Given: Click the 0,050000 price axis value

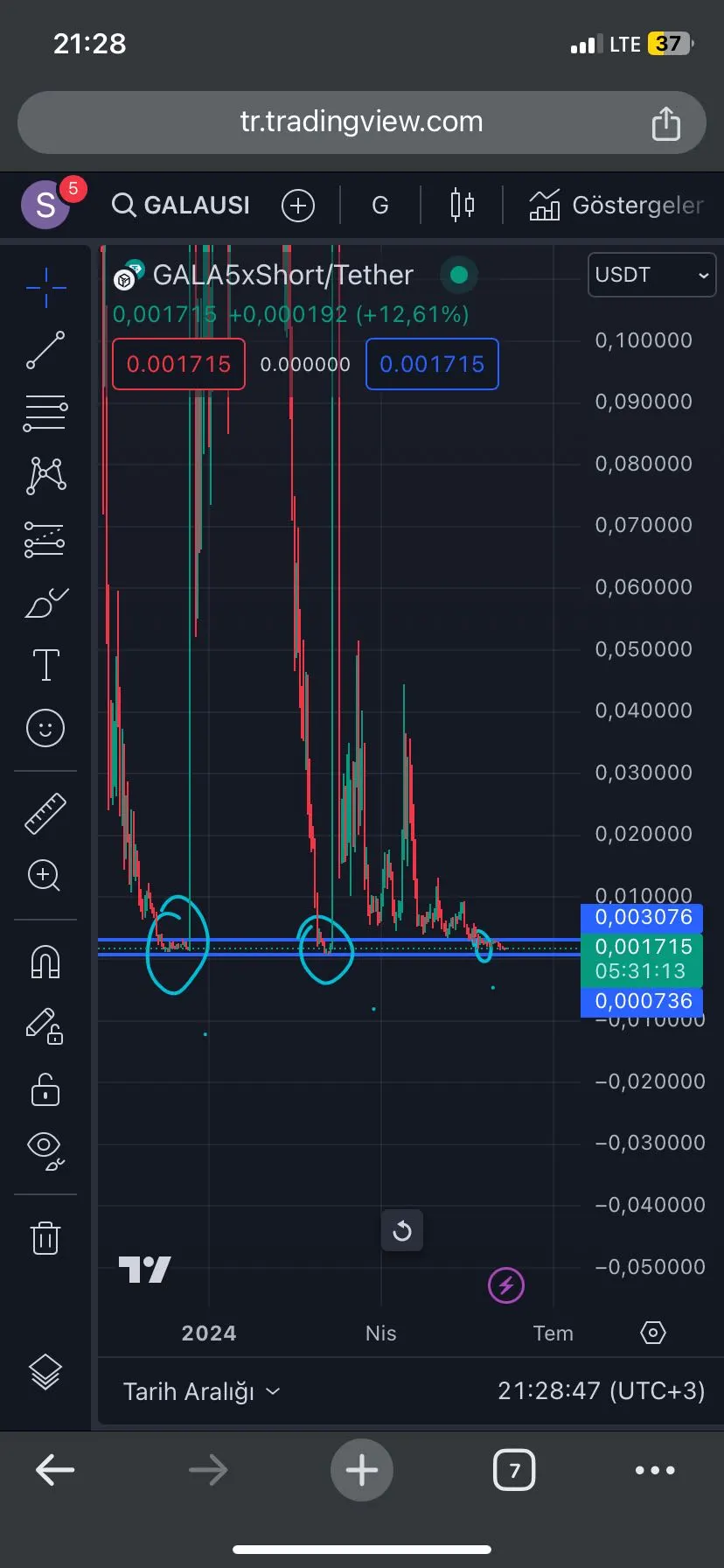Looking at the screenshot, I should pos(644,649).
